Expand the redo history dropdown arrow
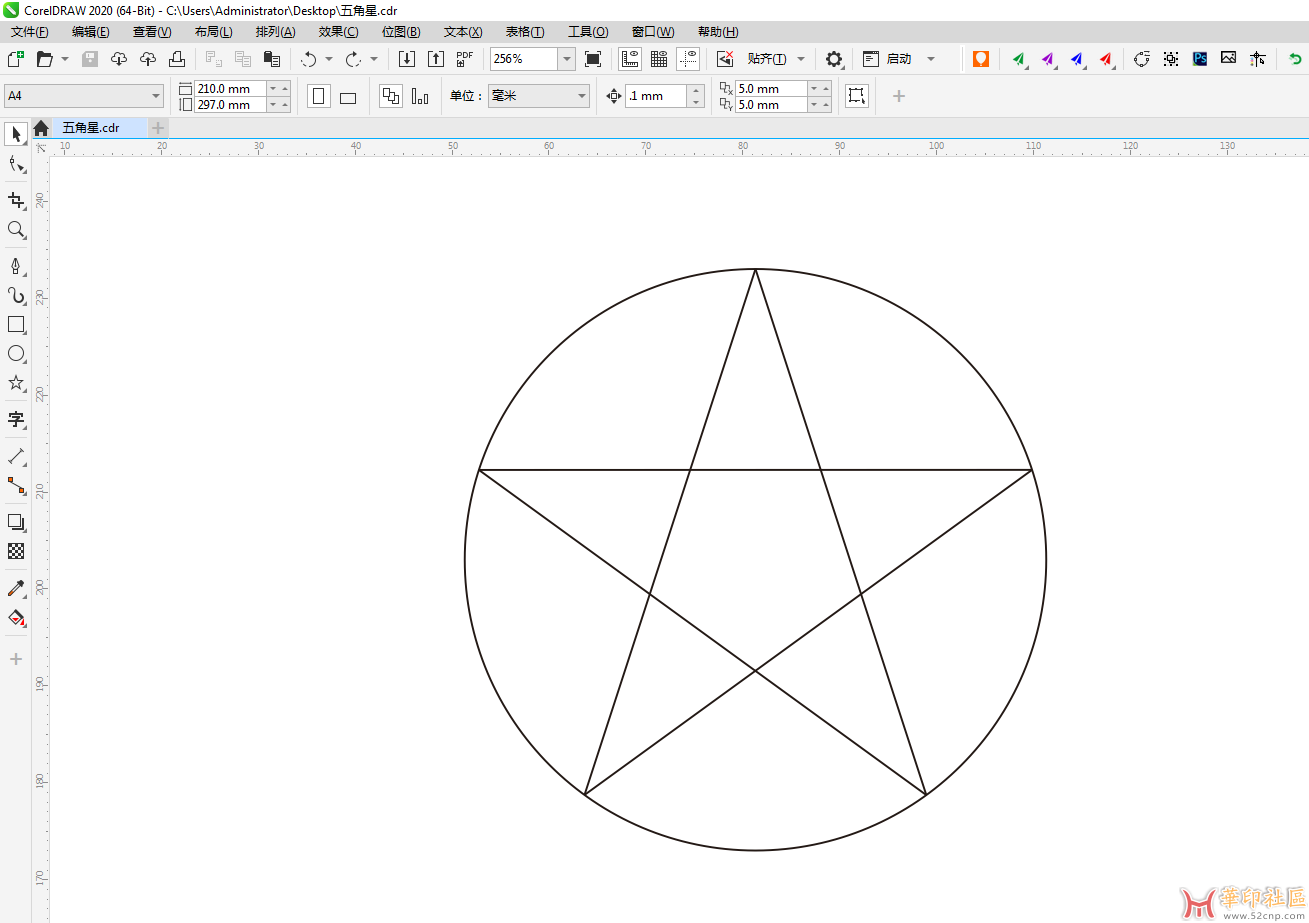This screenshot has height=923, width=1309. click(374, 59)
